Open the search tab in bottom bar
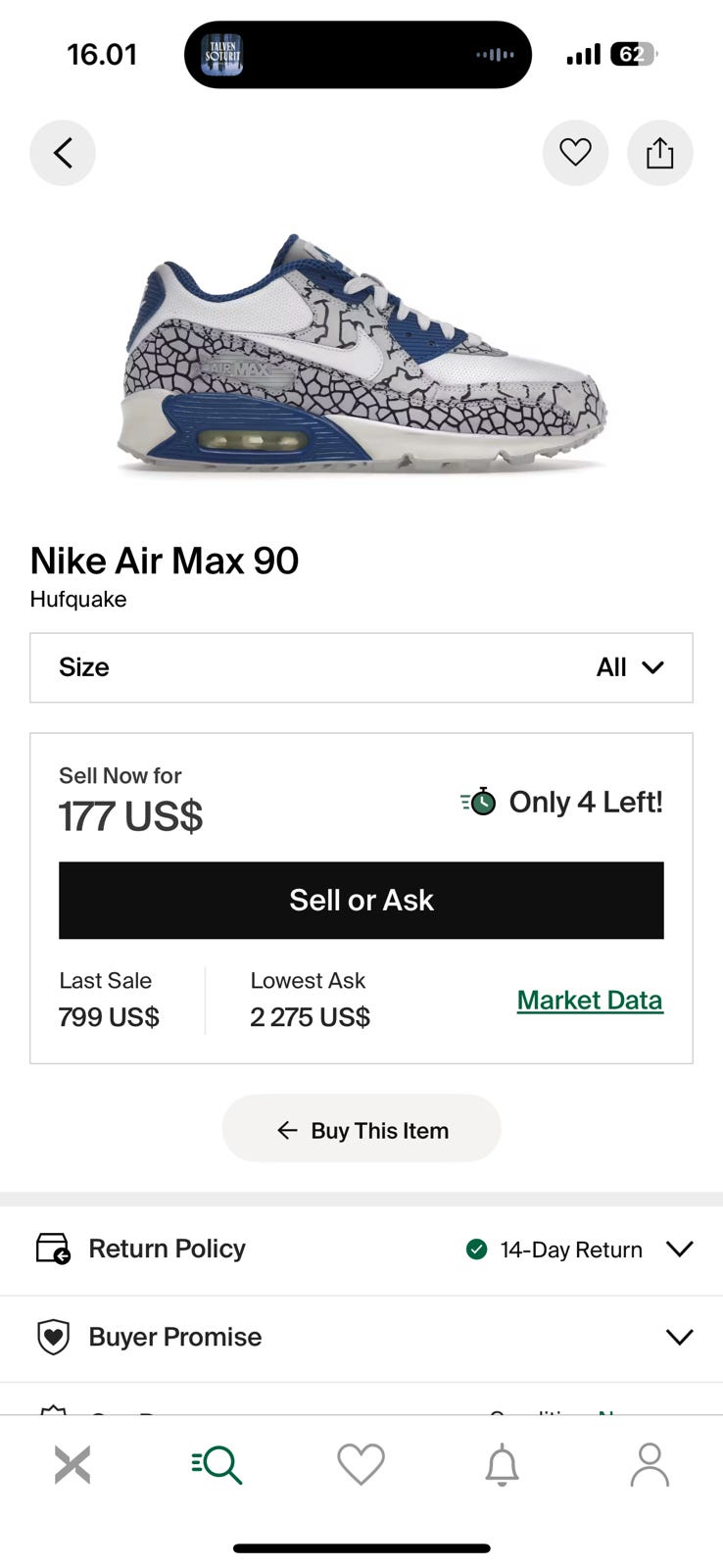 pos(217,1465)
